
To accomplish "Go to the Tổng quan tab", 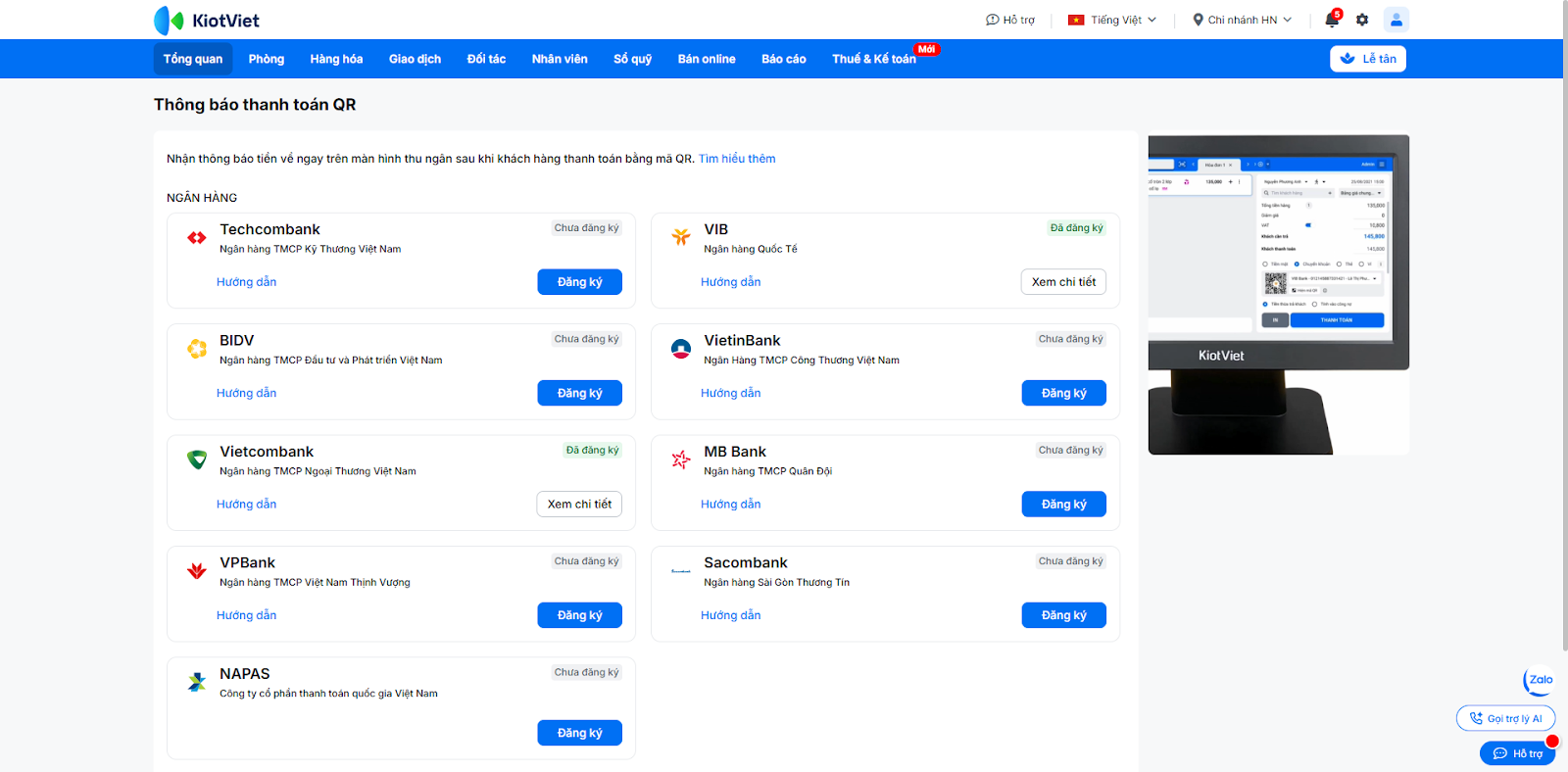I will tap(193, 59).
